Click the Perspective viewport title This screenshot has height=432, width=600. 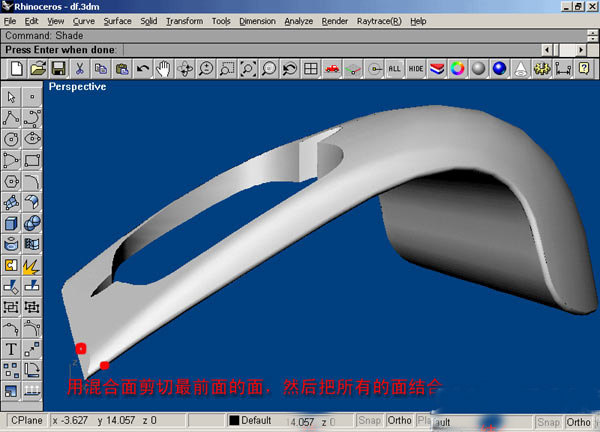(x=77, y=87)
